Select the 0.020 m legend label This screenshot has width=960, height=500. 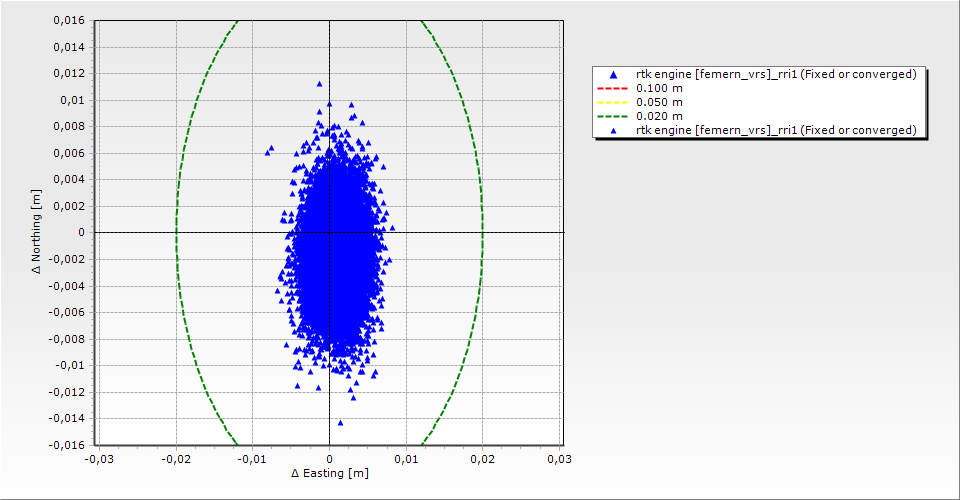pyautogui.click(x=659, y=116)
